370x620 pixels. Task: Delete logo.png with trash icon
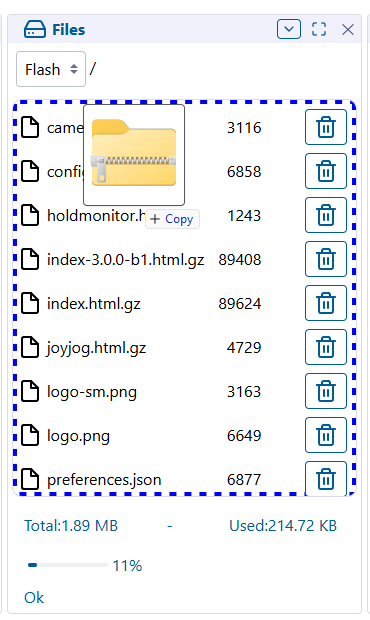click(x=326, y=435)
